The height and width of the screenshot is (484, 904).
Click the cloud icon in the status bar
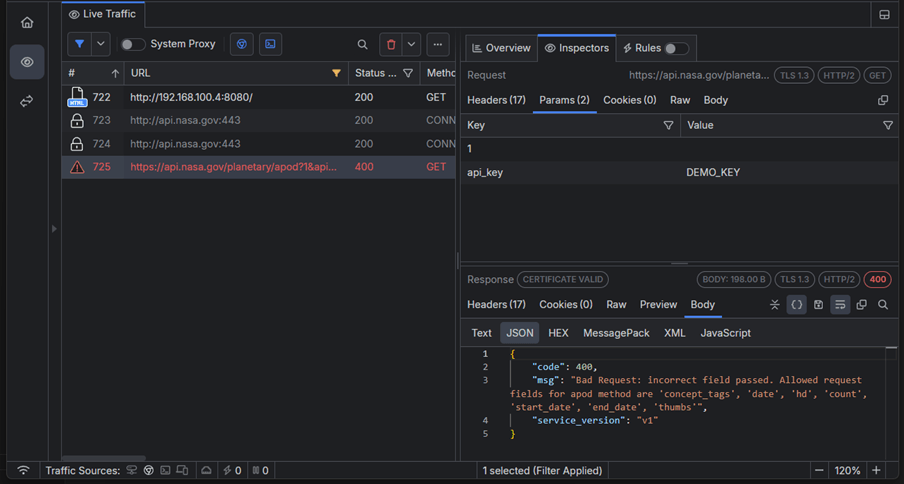[206, 470]
